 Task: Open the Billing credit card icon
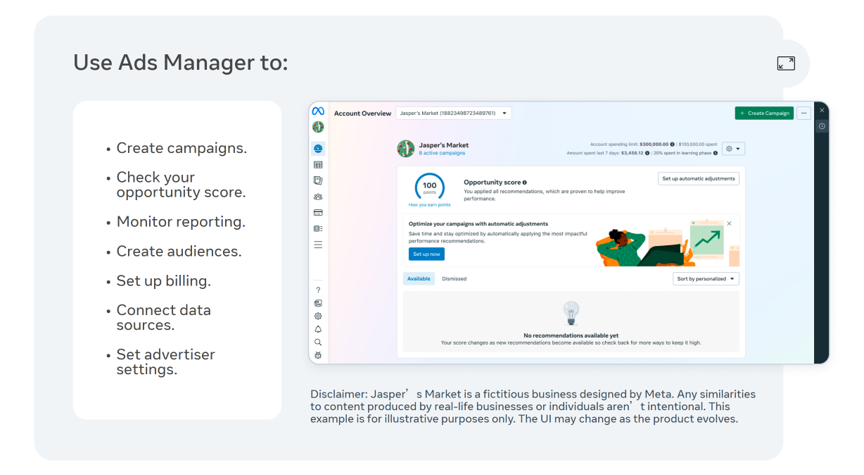pyautogui.click(x=318, y=212)
